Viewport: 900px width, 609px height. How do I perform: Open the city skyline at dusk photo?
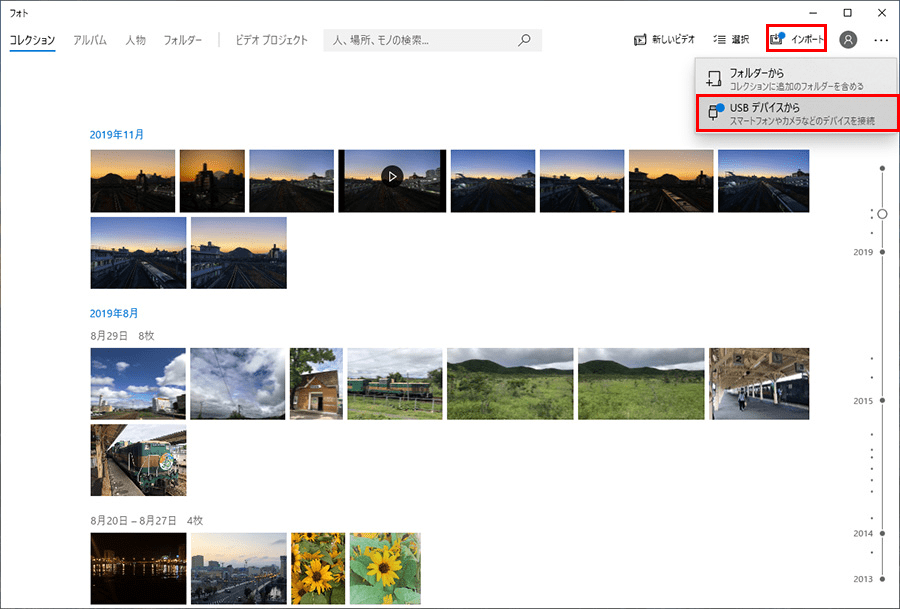point(239,568)
